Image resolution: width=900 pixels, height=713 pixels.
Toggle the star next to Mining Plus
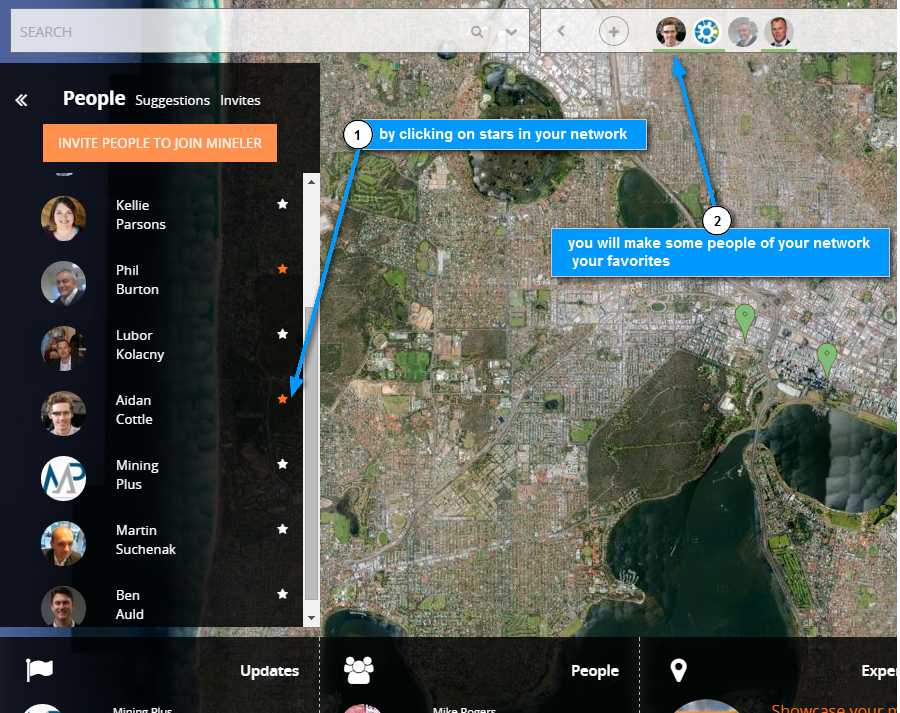click(282, 464)
